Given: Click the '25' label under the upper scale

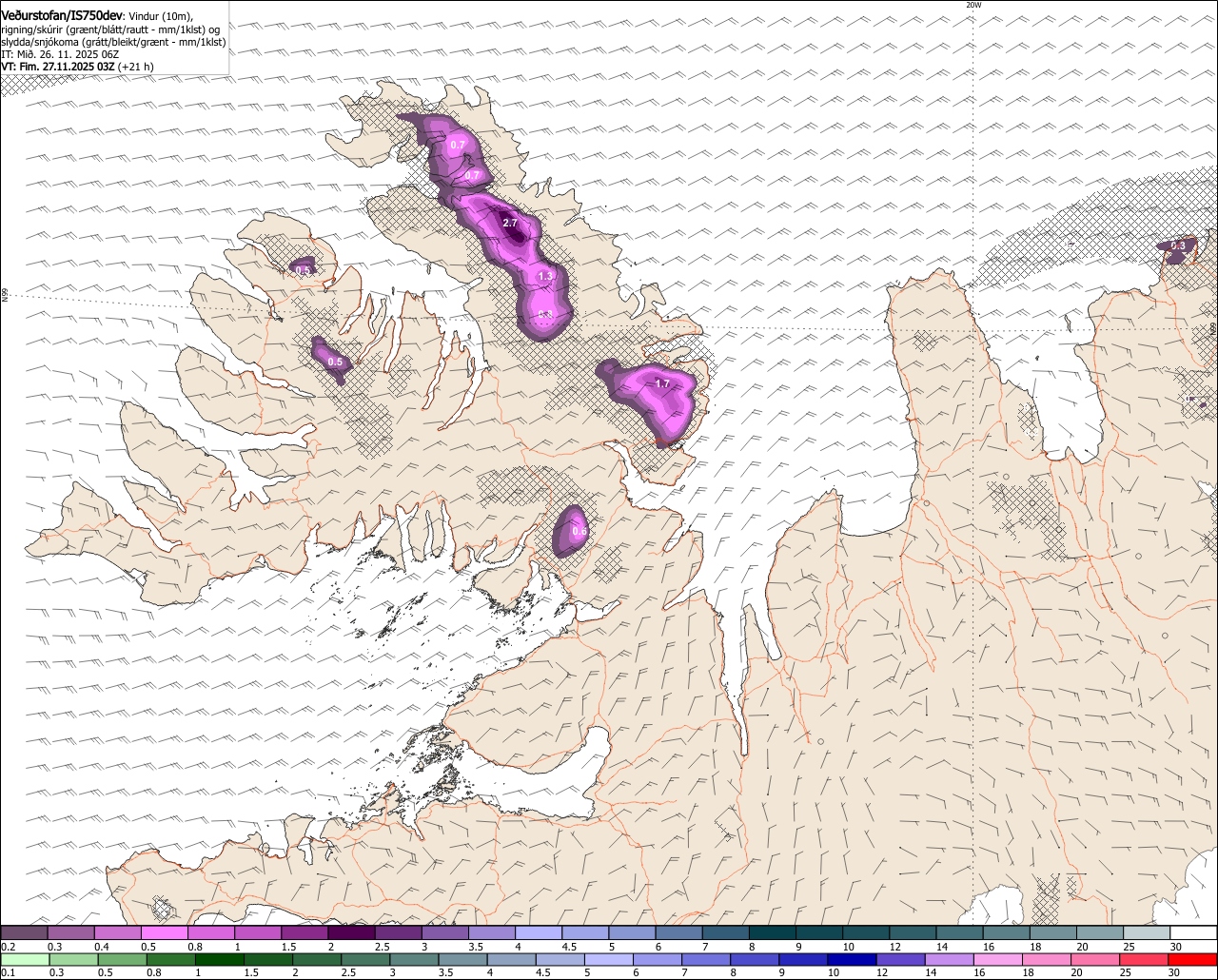Looking at the screenshot, I should 1130,947.
